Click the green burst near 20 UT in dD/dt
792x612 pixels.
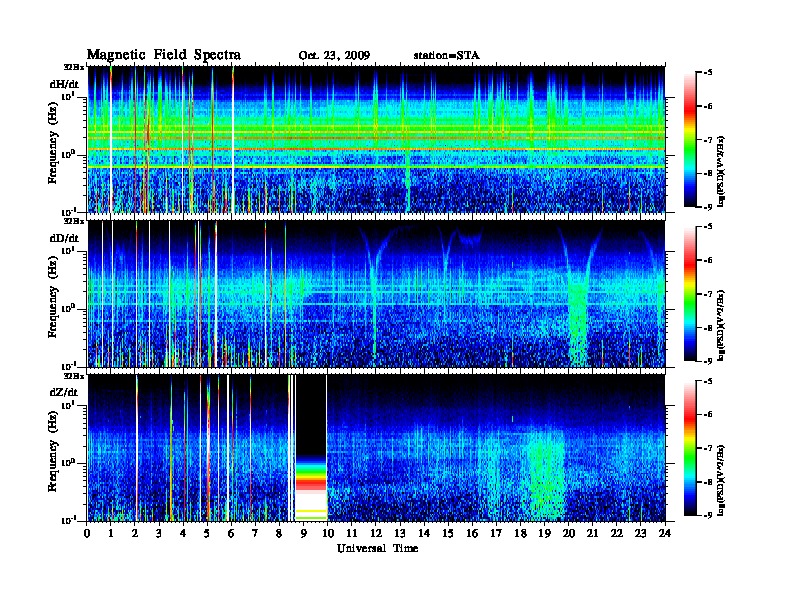coord(578,323)
